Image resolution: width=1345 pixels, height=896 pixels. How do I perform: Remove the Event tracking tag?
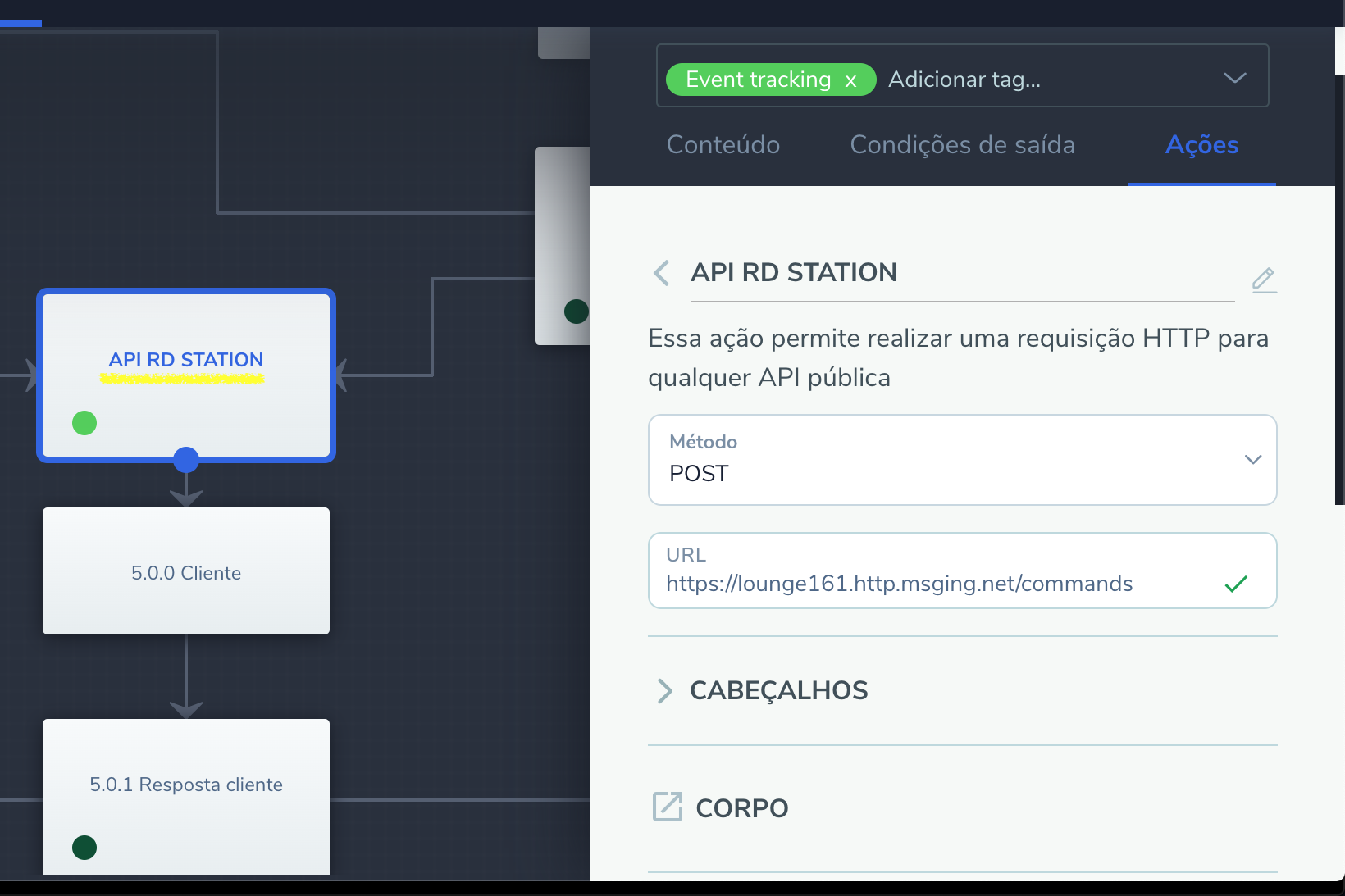click(x=850, y=80)
